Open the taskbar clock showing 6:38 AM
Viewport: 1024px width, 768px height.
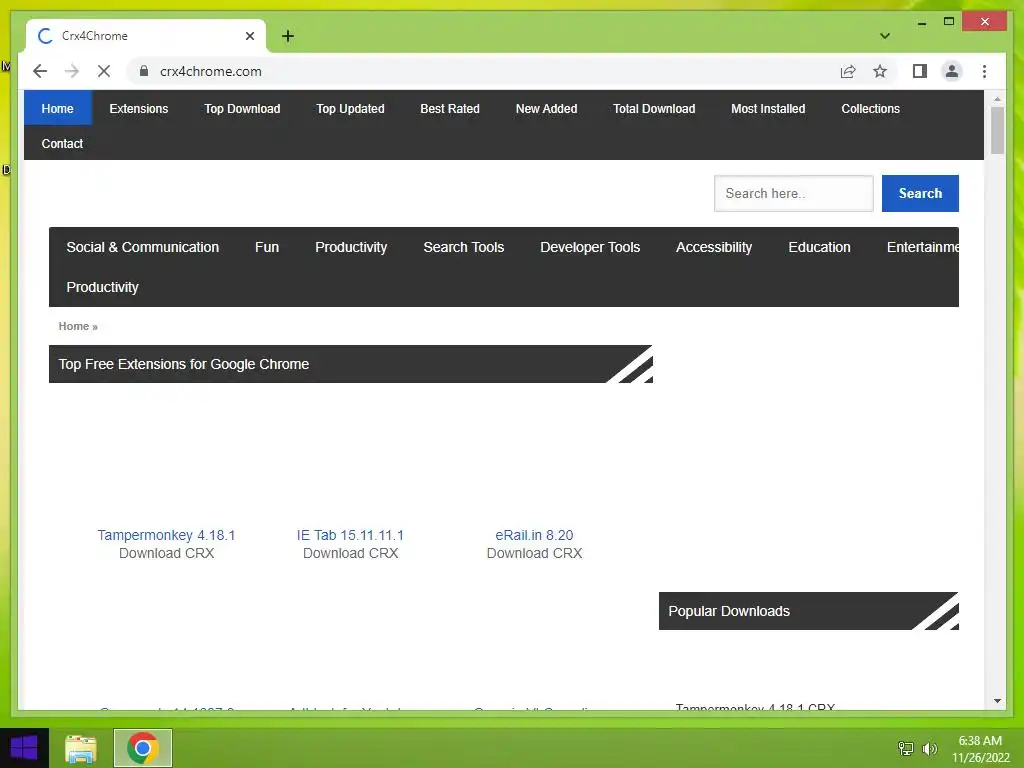point(980,748)
